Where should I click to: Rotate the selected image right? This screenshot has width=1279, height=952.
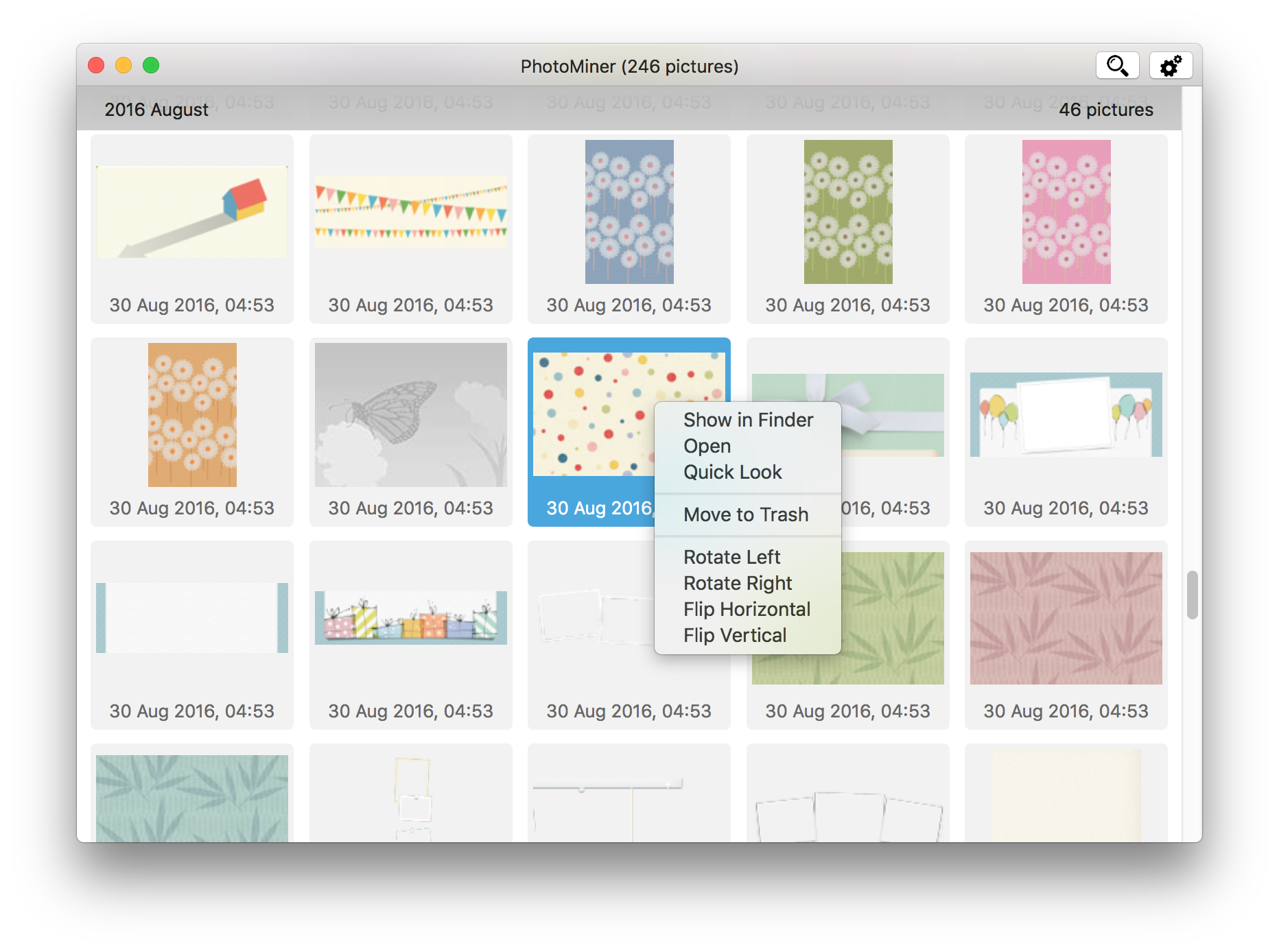[738, 583]
